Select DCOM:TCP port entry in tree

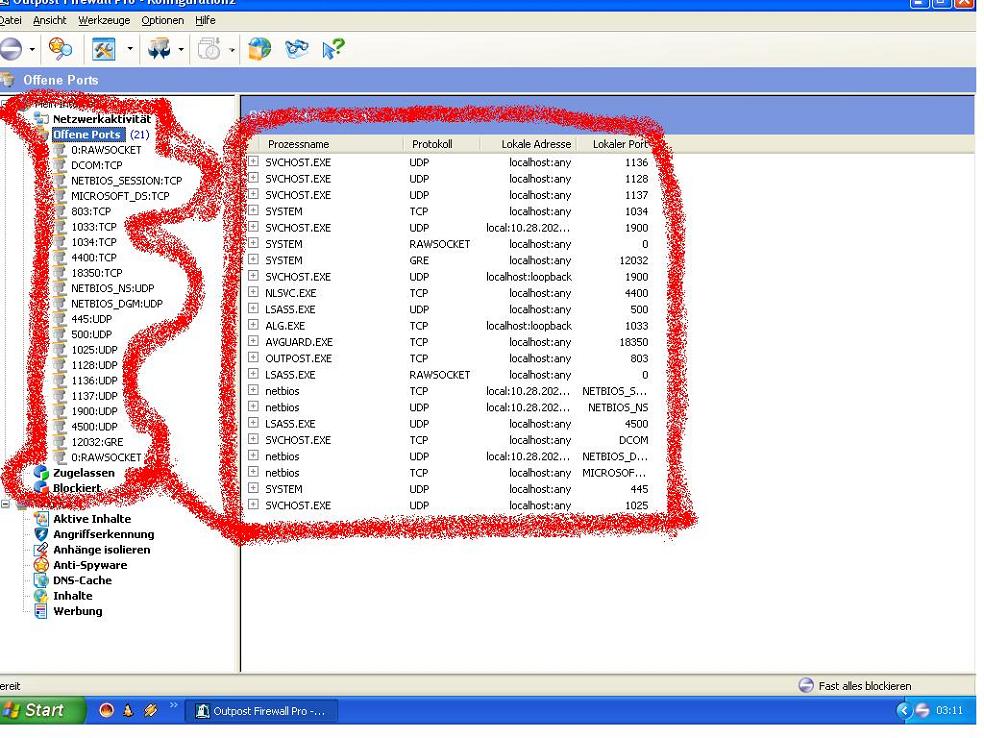click(x=97, y=165)
